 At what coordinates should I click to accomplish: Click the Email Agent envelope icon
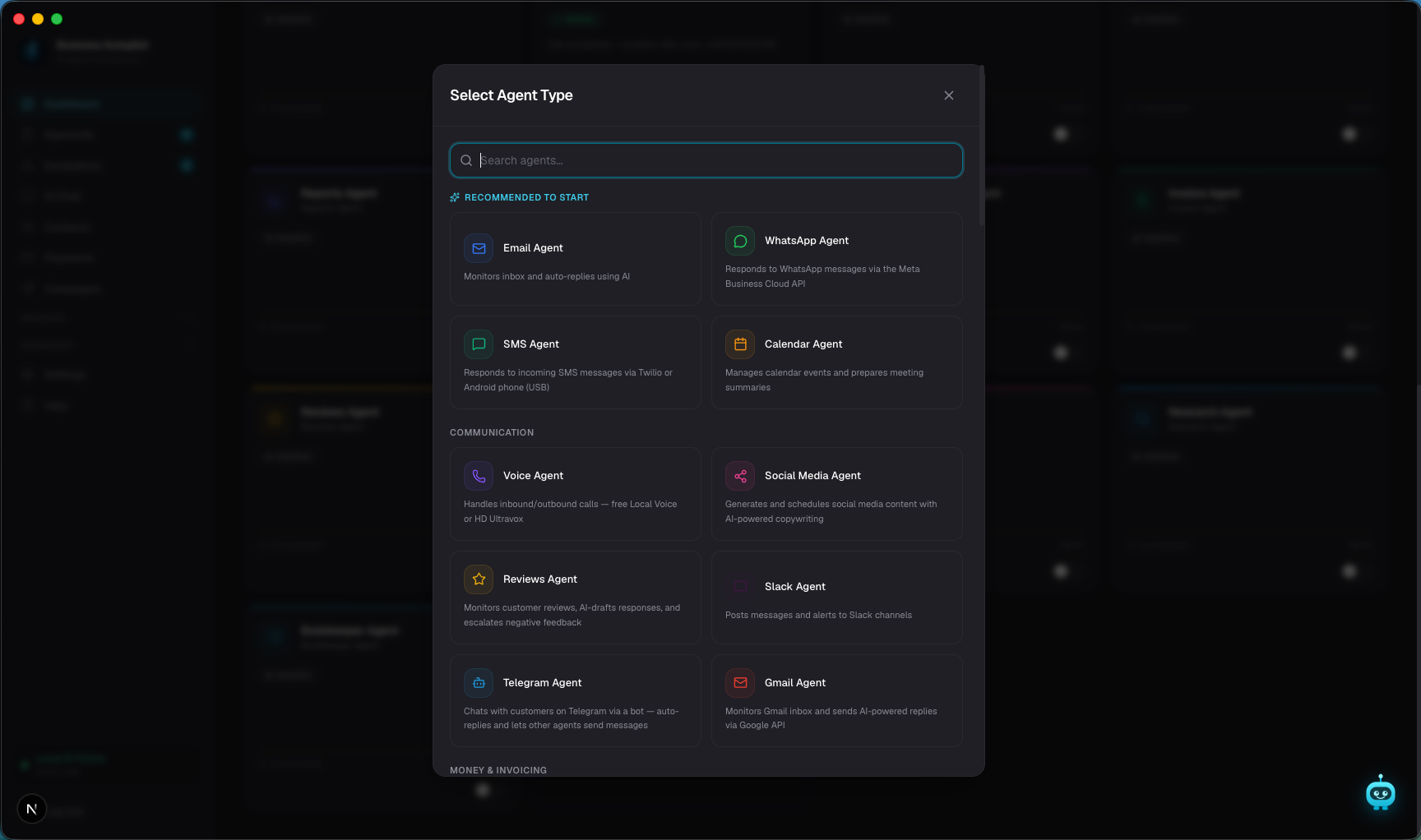click(479, 248)
